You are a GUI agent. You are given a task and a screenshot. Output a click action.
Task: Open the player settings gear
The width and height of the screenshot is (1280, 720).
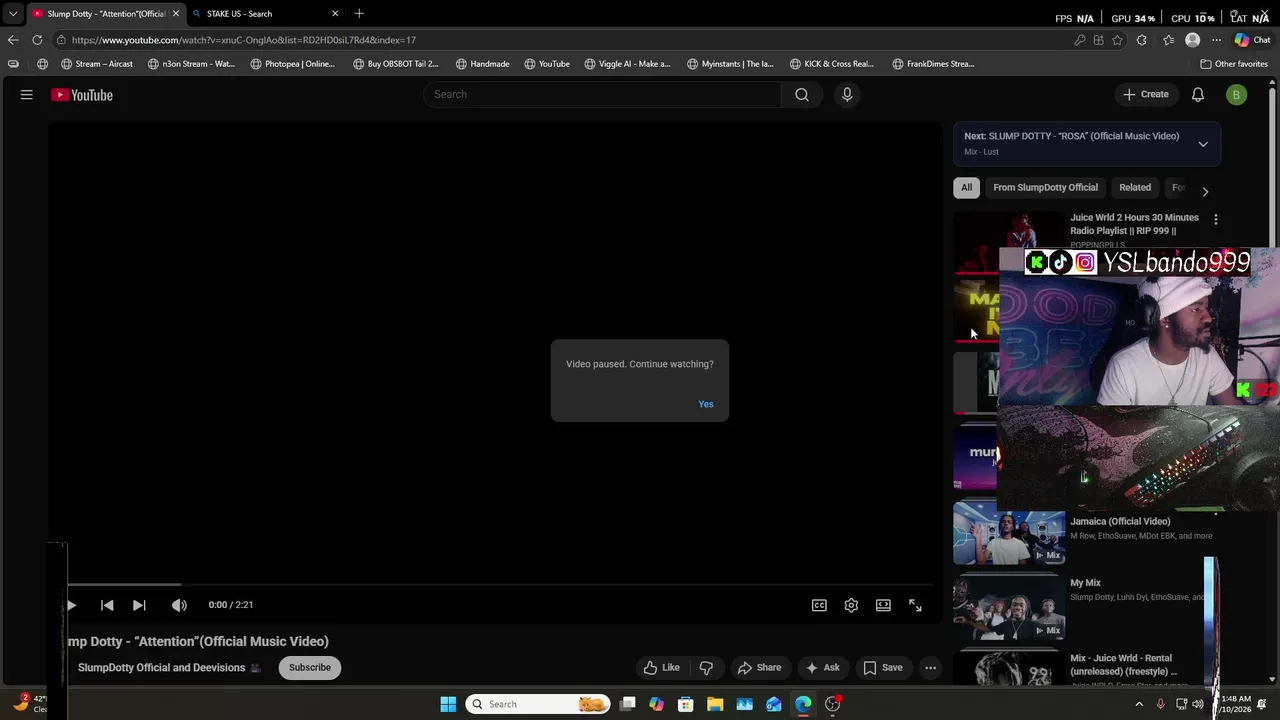point(851,605)
